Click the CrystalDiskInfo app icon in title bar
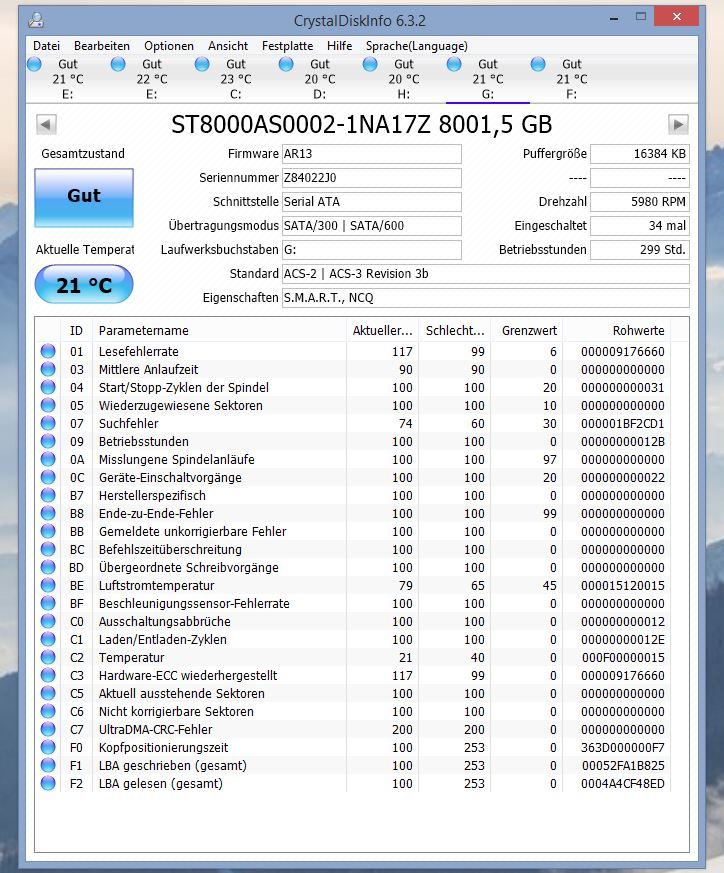 tap(36, 20)
